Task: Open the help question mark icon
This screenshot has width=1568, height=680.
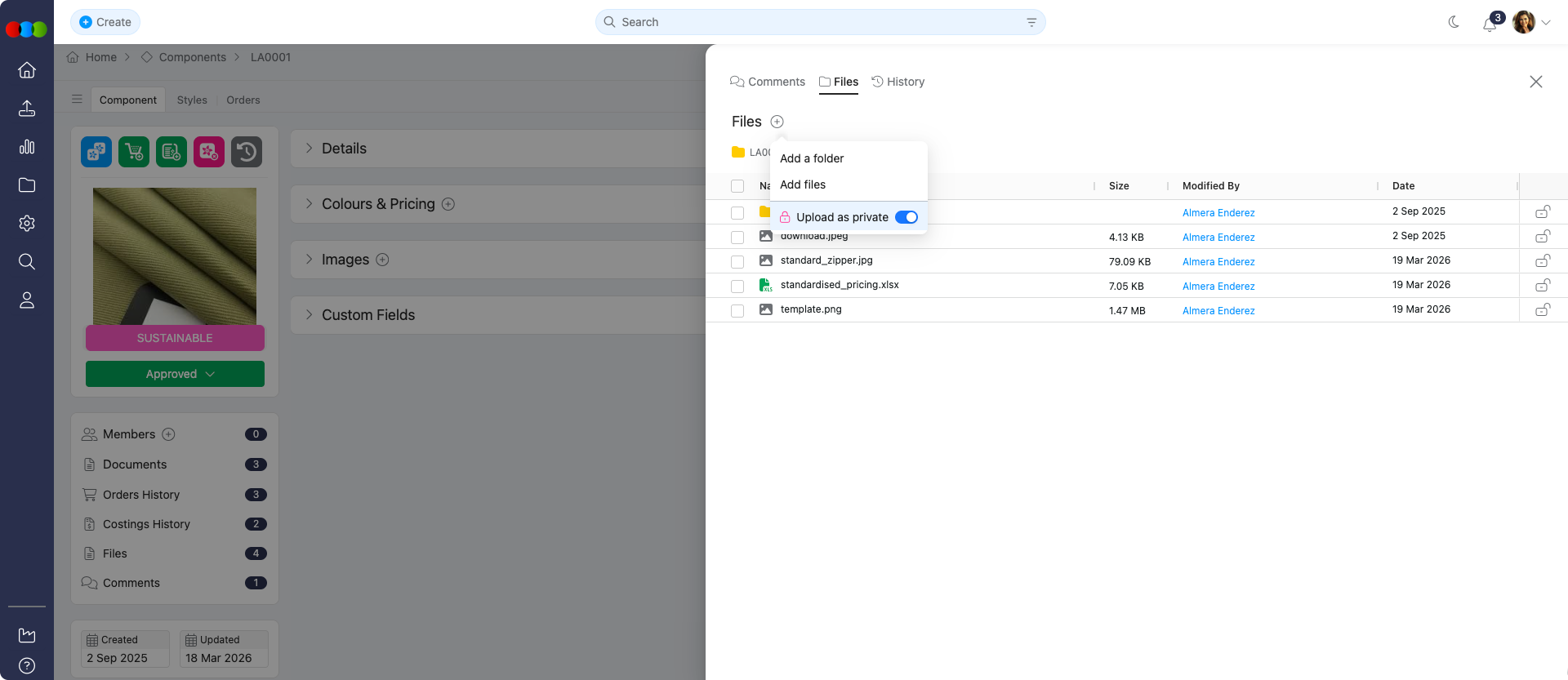Action: pos(27,665)
